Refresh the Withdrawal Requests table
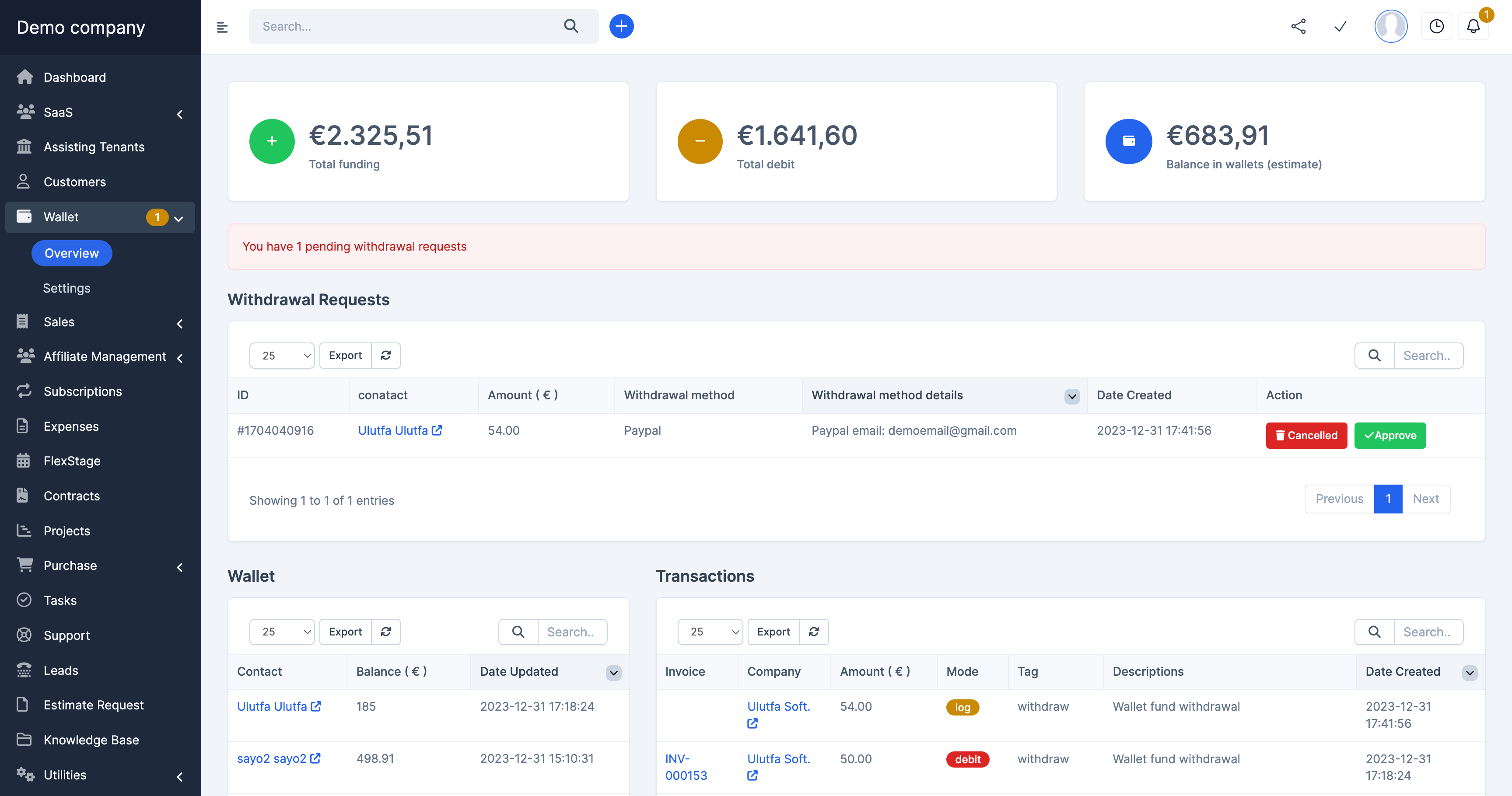 385,356
